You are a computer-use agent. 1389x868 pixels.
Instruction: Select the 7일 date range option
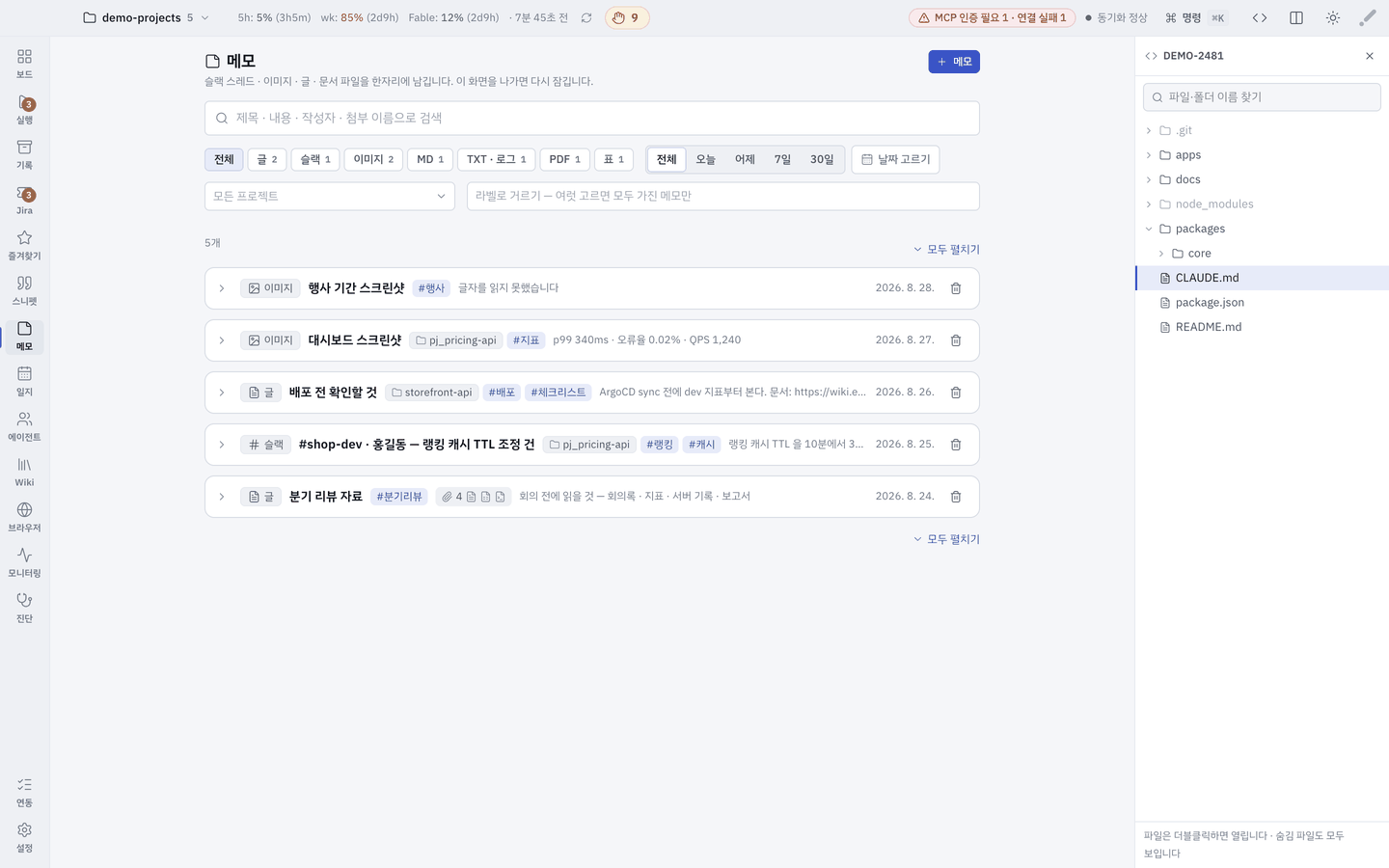point(782,159)
